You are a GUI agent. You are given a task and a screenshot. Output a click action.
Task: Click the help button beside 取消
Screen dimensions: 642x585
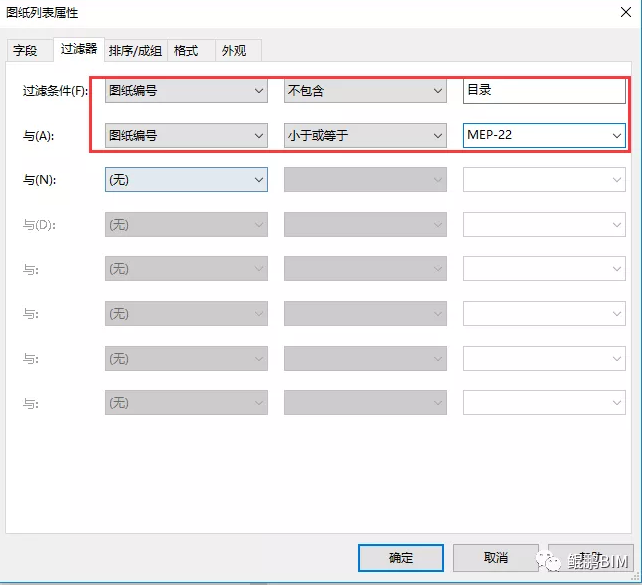pyautogui.click(x=590, y=557)
